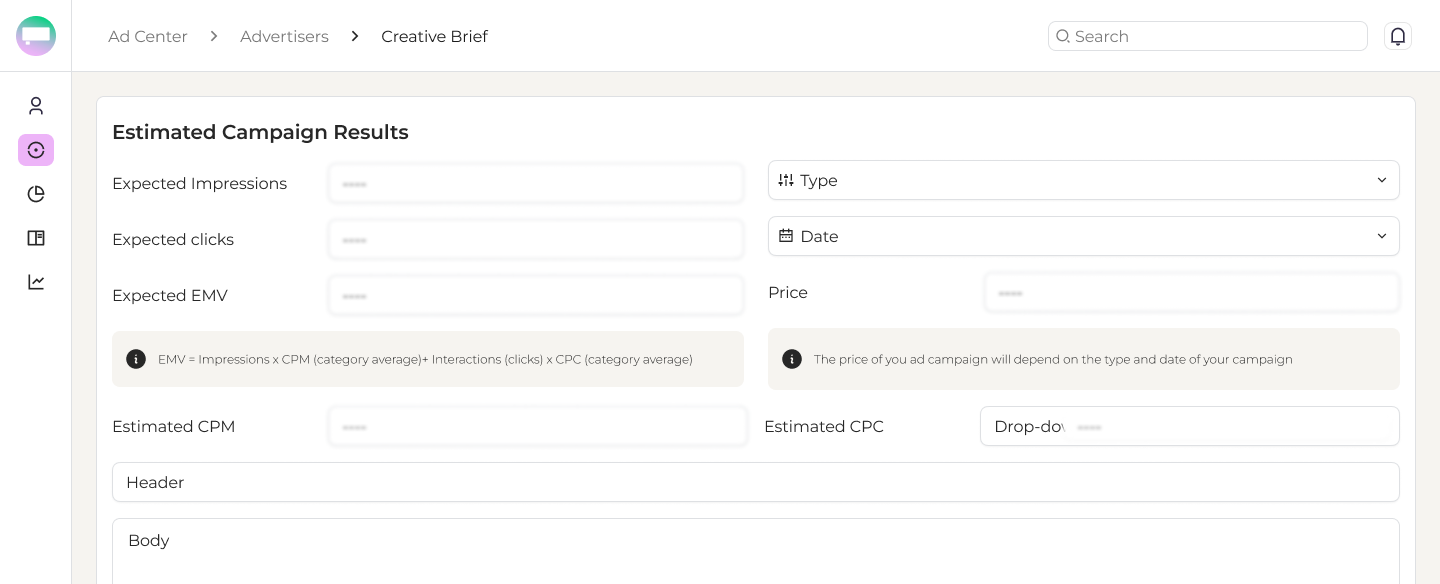Viewport: 1440px width, 584px height.
Task: Click the Expected EMV field
Action: coord(536,296)
